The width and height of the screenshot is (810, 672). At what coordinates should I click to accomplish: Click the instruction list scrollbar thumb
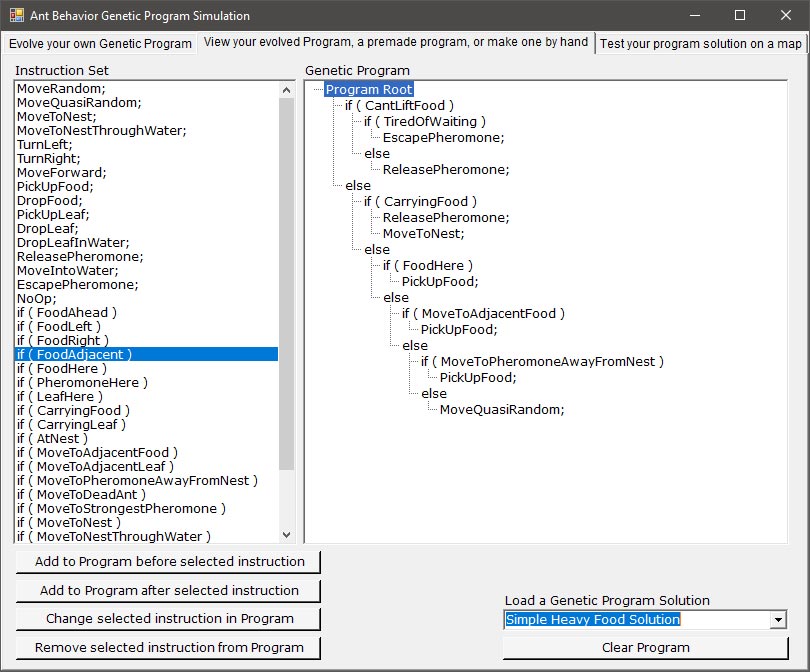point(287,284)
